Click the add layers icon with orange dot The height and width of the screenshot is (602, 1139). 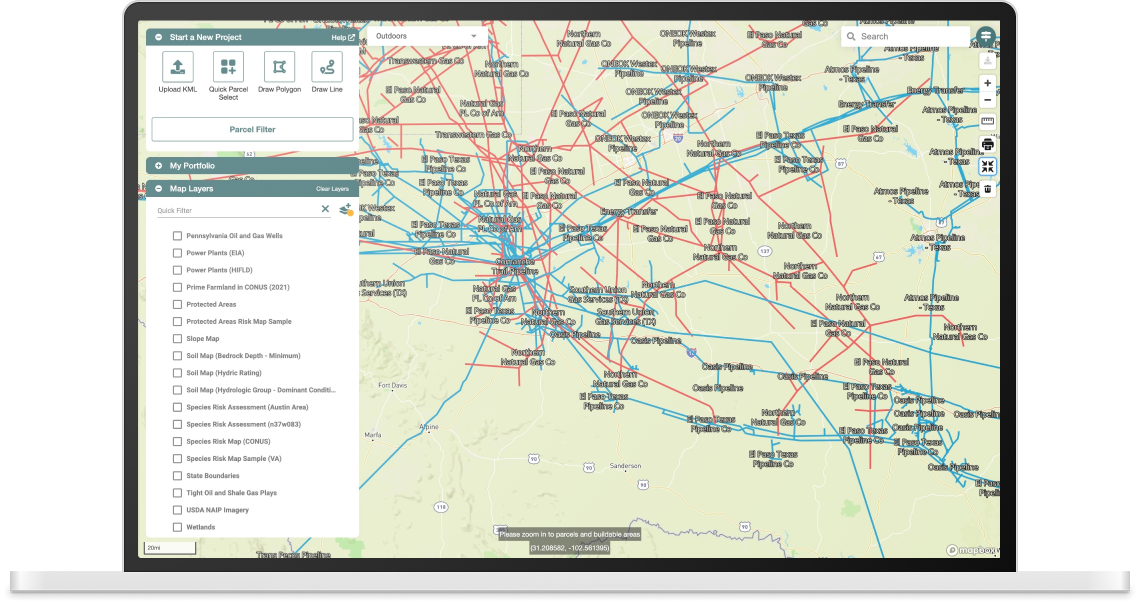[x=346, y=210]
